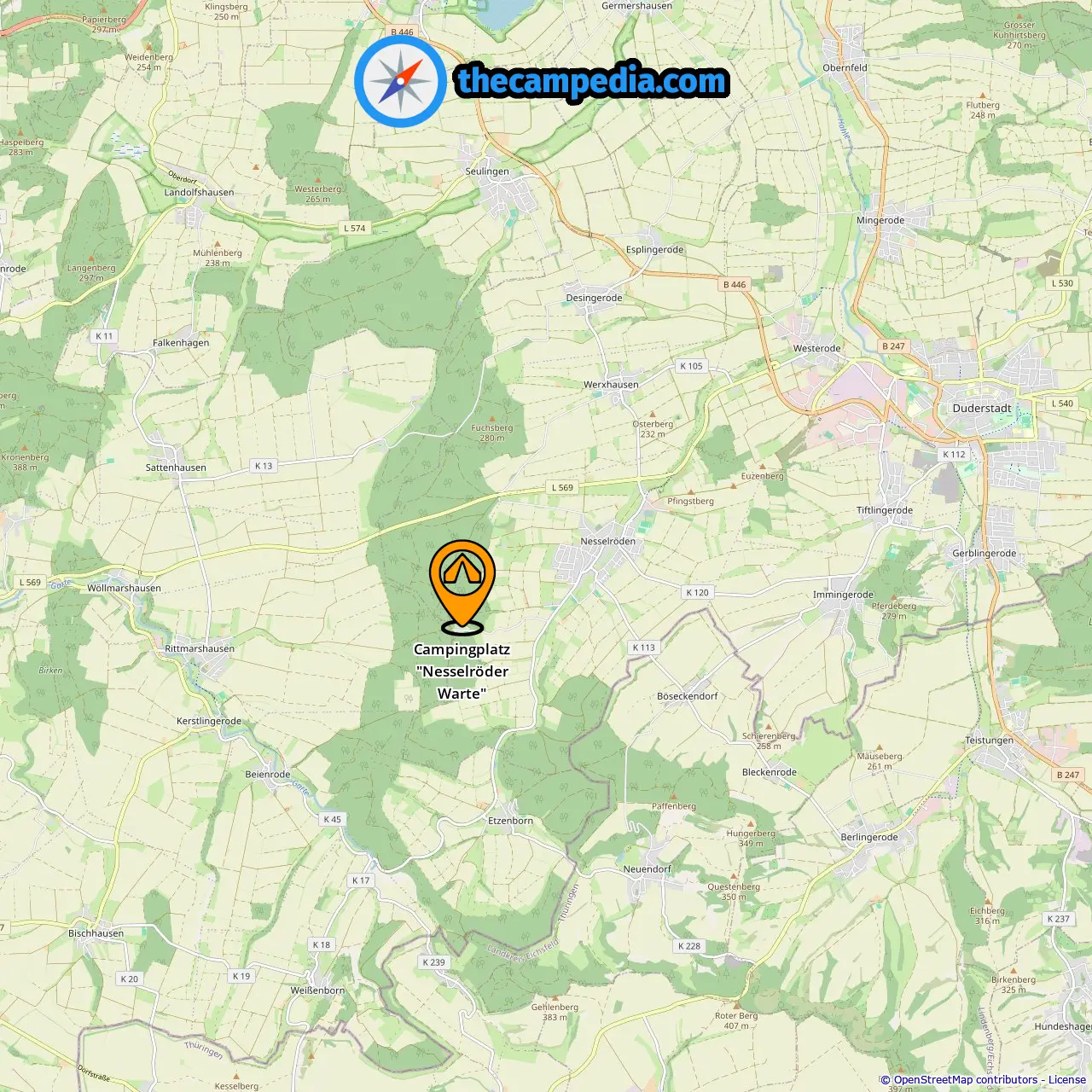Select the Duderstadt town label
This screenshot has width=1092, height=1092.
click(982, 408)
